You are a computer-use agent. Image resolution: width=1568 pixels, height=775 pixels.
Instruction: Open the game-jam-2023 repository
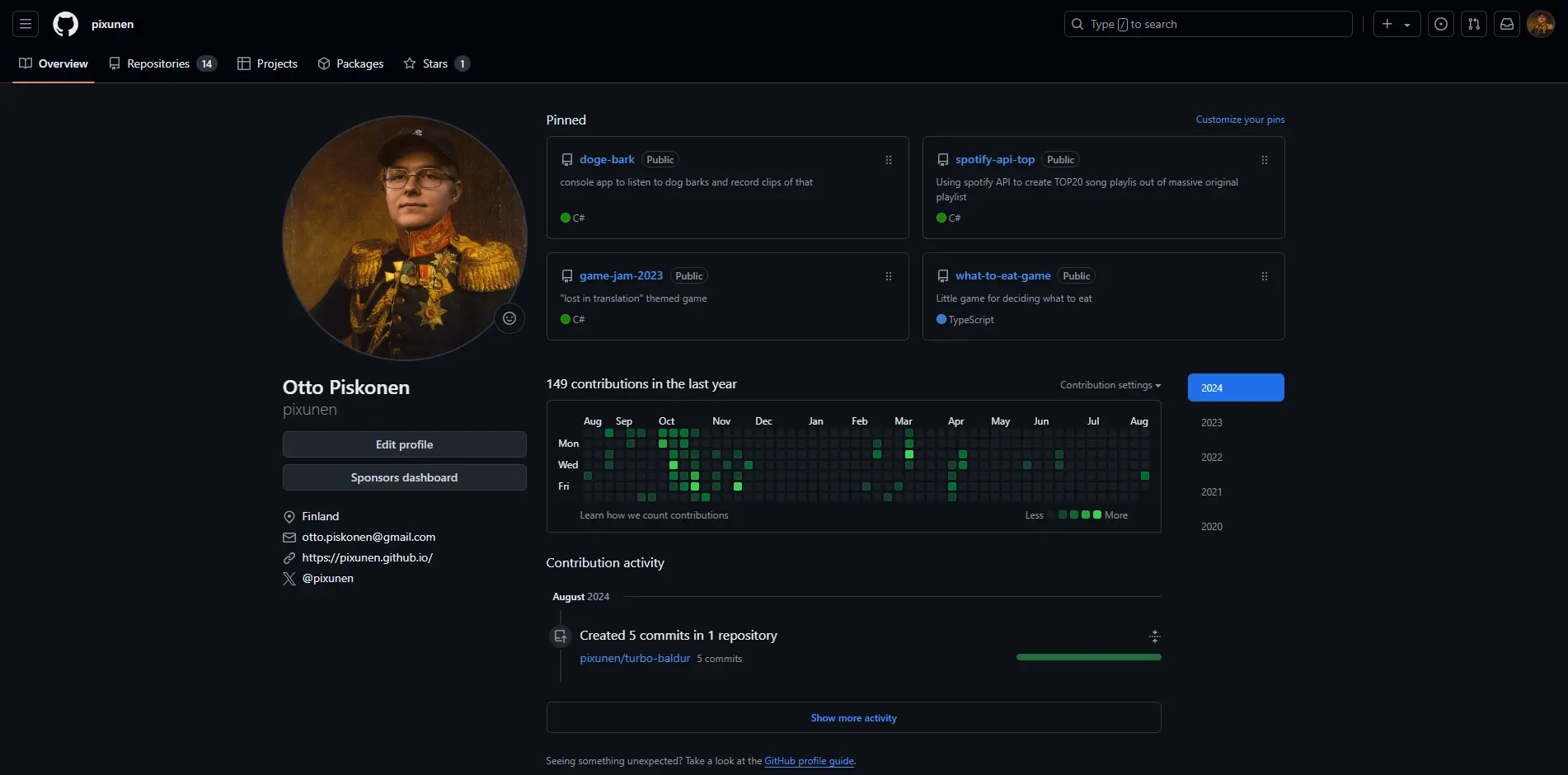coord(621,275)
